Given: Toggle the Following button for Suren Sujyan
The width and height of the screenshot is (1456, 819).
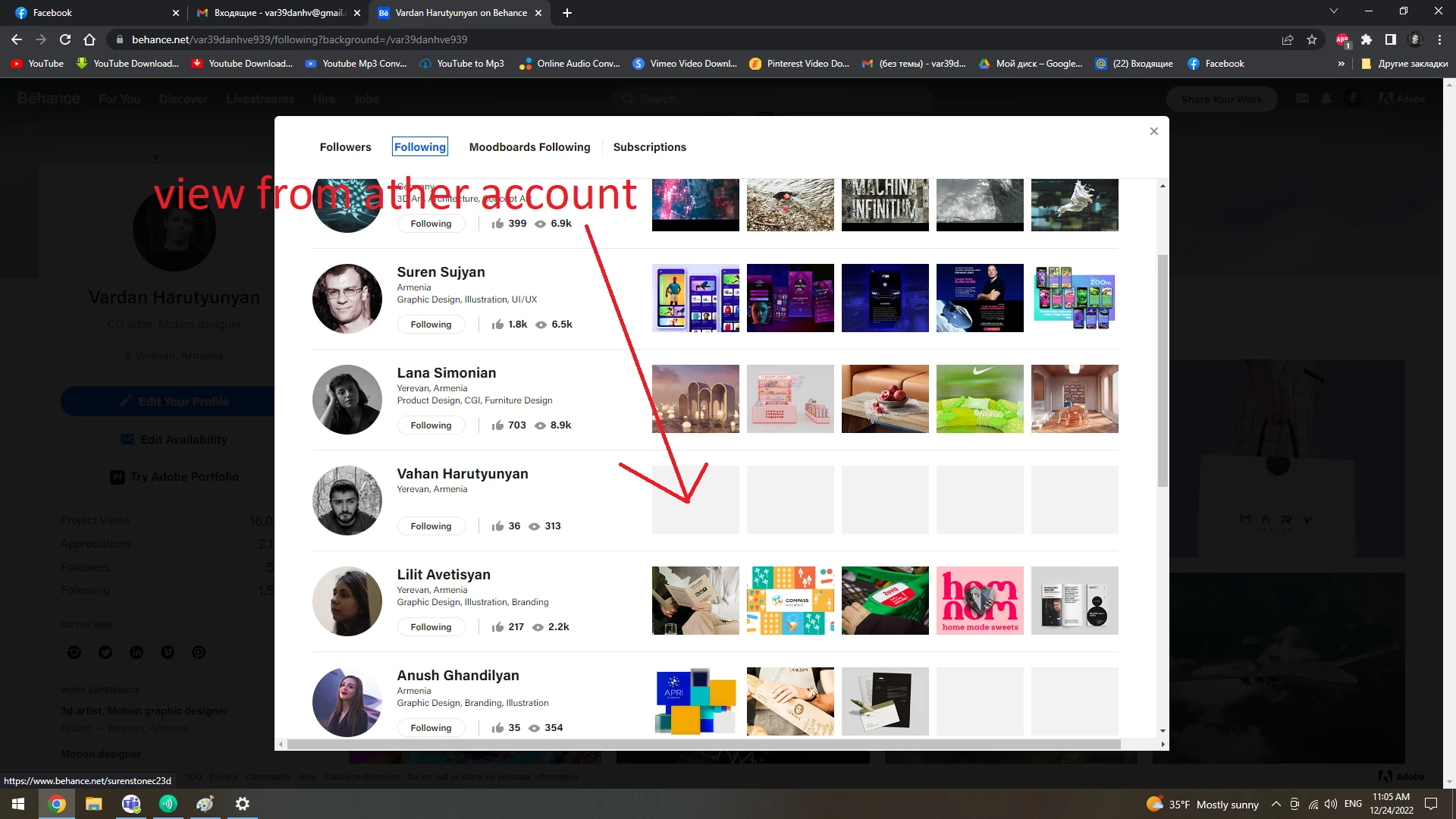Looking at the screenshot, I should pyautogui.click(x=431, y=325).
